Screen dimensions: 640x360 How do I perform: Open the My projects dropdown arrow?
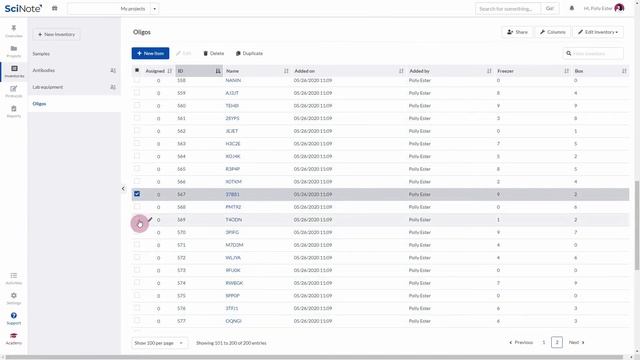[x=155, y=9]
